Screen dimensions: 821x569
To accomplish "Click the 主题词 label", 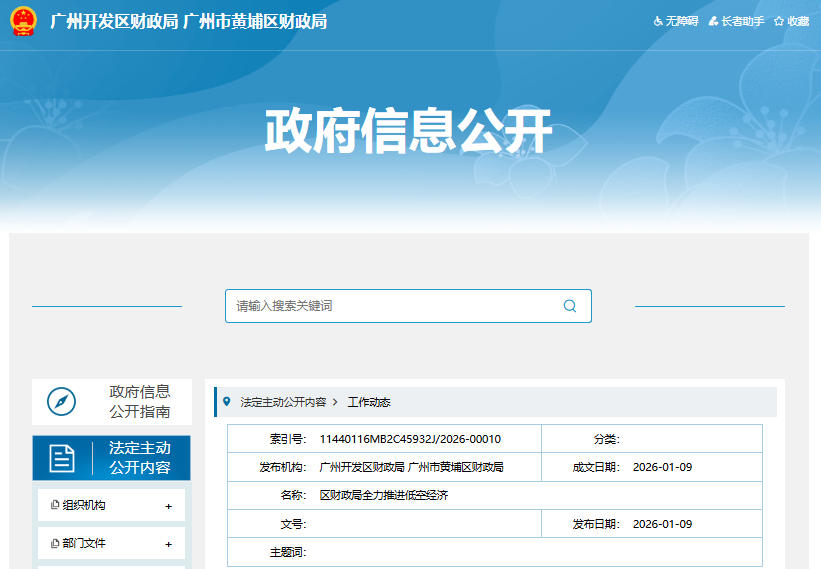I will 287,552.
